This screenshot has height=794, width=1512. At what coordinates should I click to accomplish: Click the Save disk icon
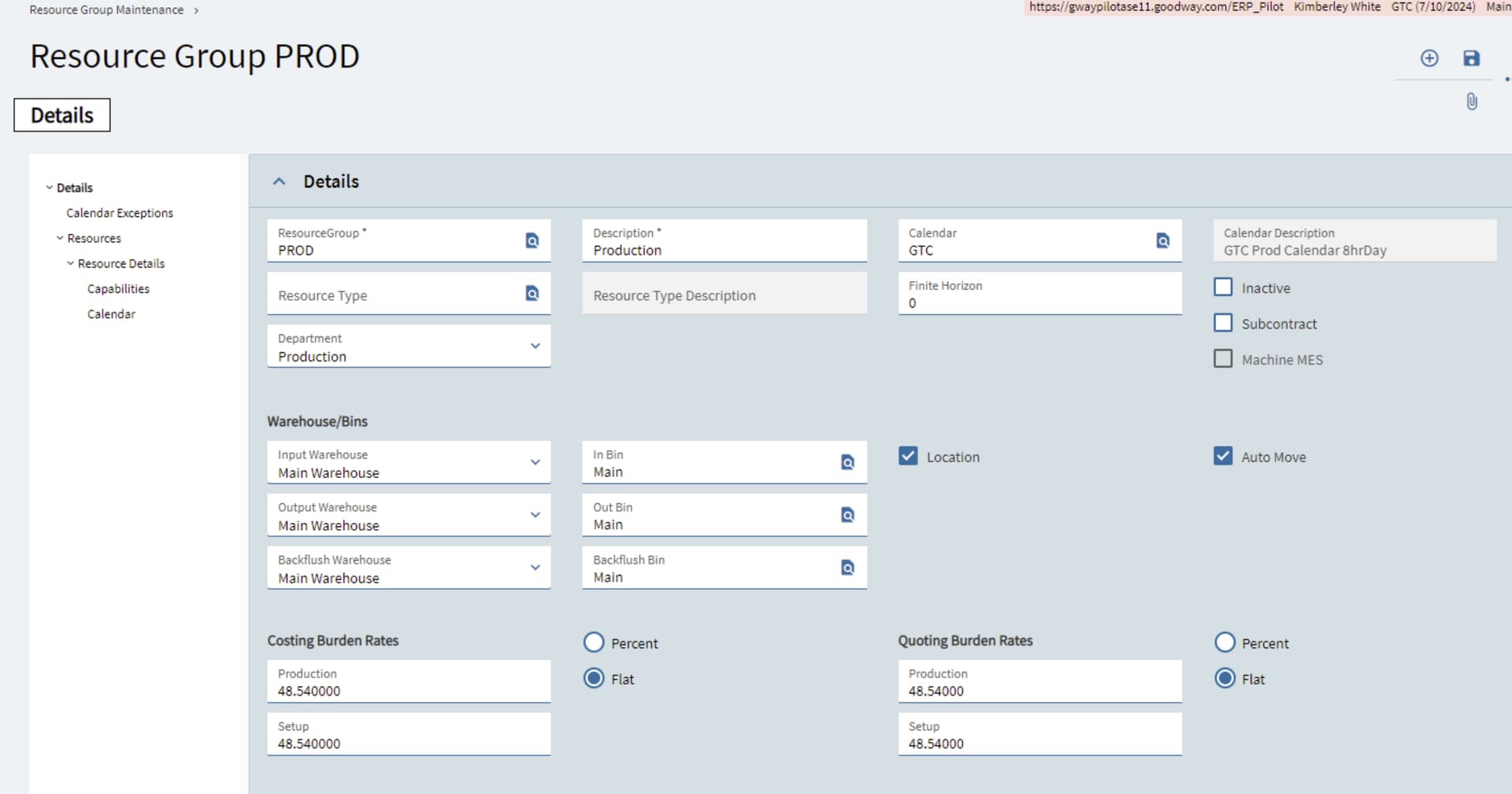tap(1471, 58)
